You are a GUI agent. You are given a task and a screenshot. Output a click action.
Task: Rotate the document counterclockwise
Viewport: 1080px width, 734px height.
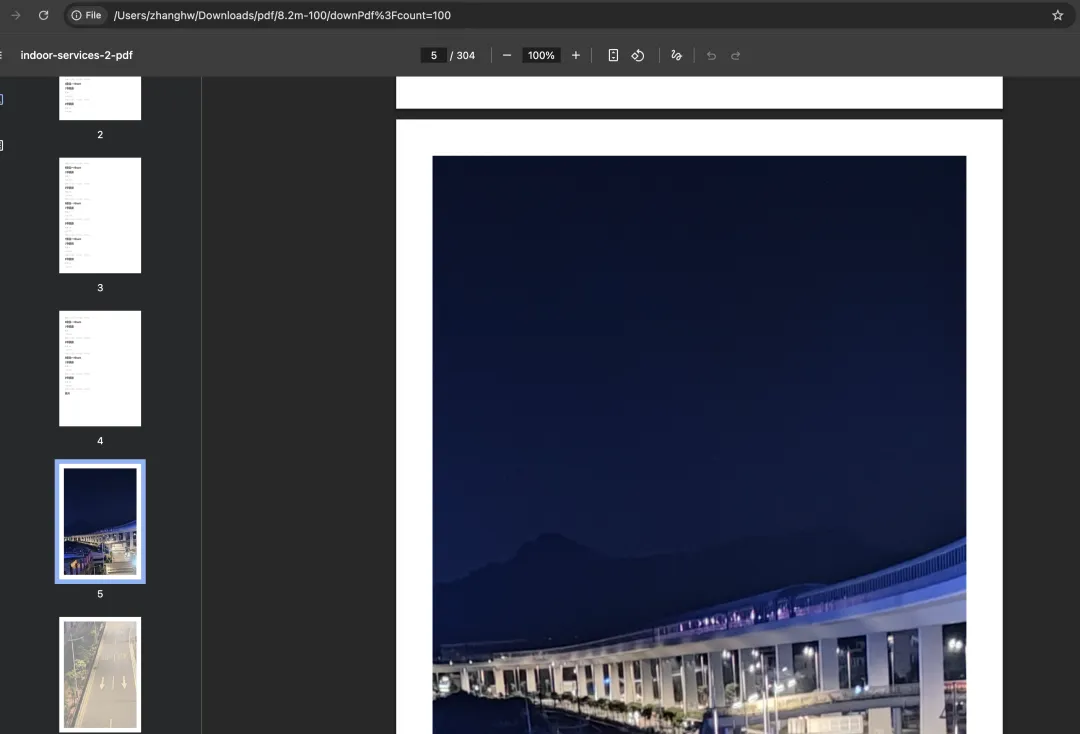click(638, 55)
